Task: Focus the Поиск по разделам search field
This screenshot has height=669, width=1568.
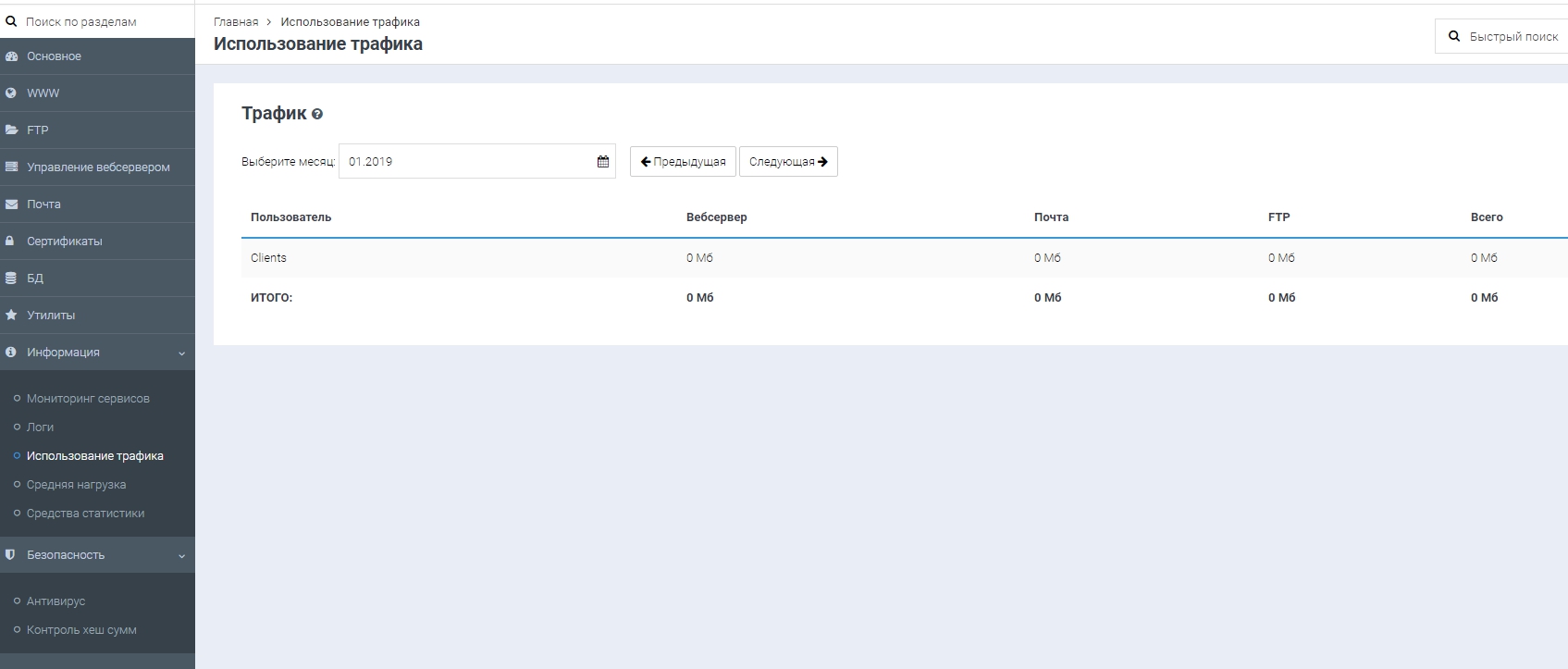Action: 102,21
